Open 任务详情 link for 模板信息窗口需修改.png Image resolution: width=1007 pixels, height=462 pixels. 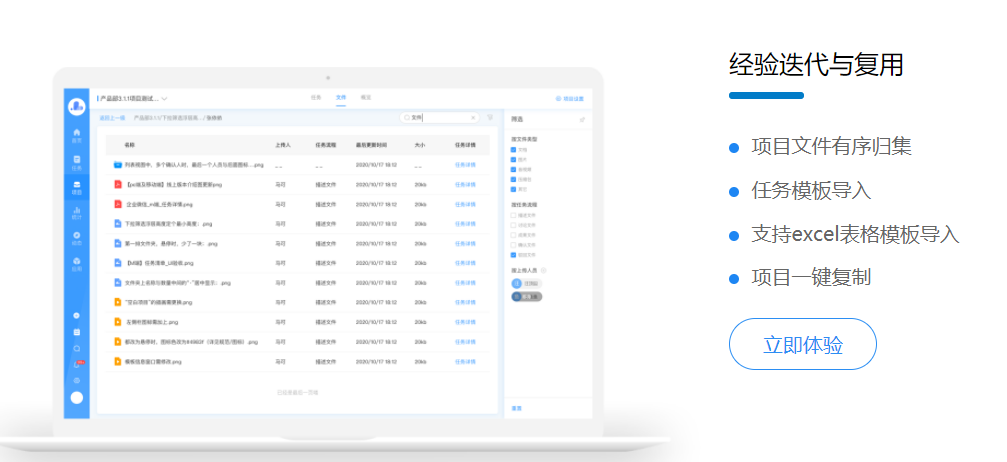[x=465, y=362]
